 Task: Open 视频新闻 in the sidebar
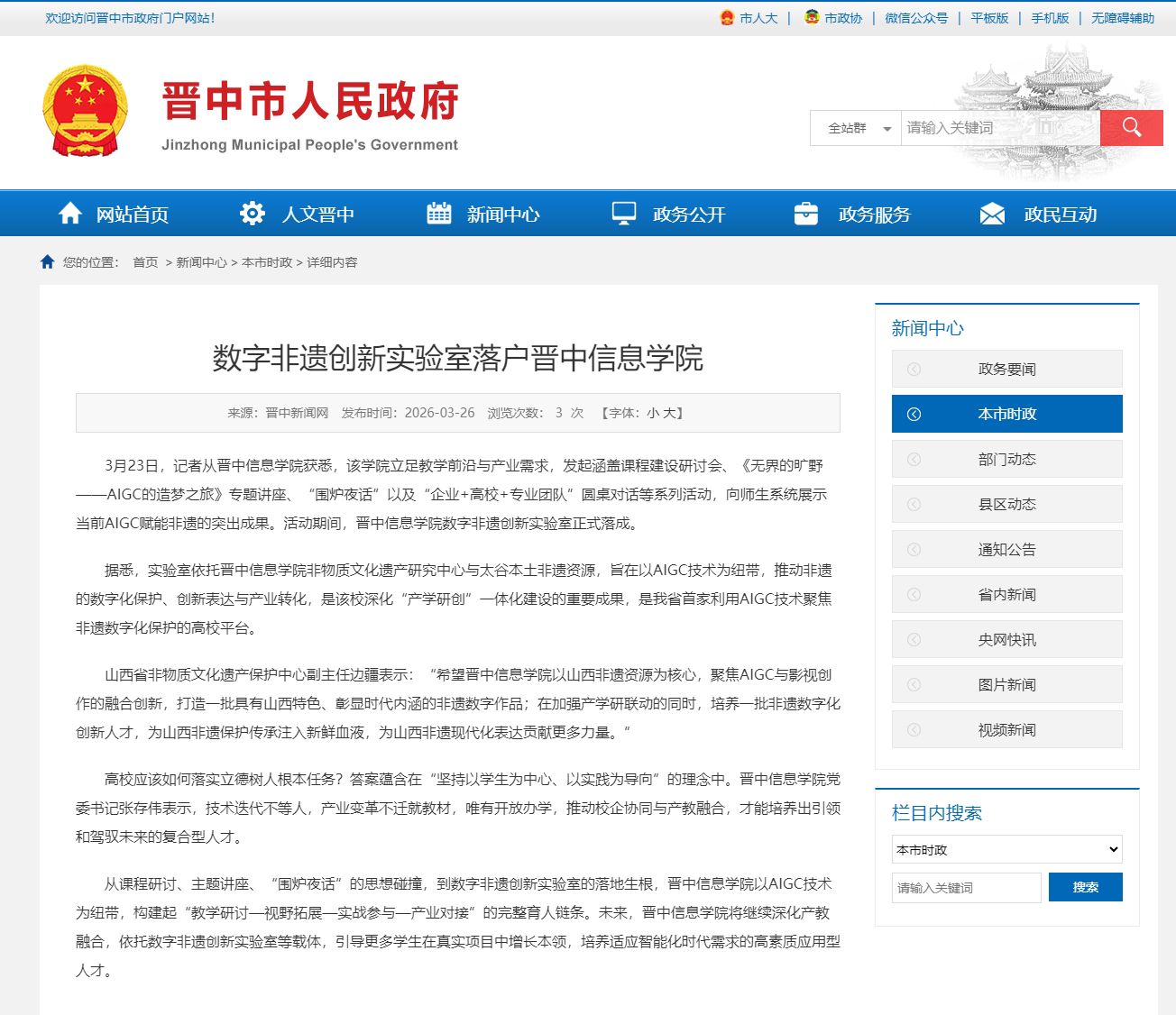click(1006, 729)
